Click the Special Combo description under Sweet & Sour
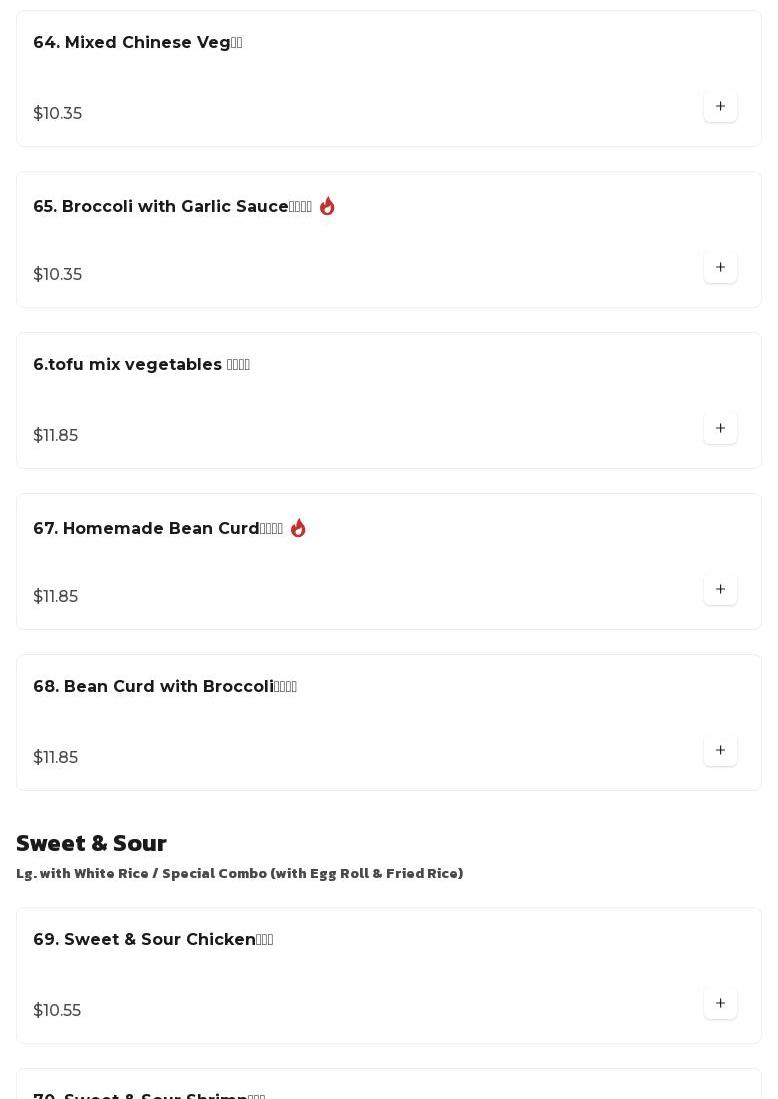 click(239, 874)
